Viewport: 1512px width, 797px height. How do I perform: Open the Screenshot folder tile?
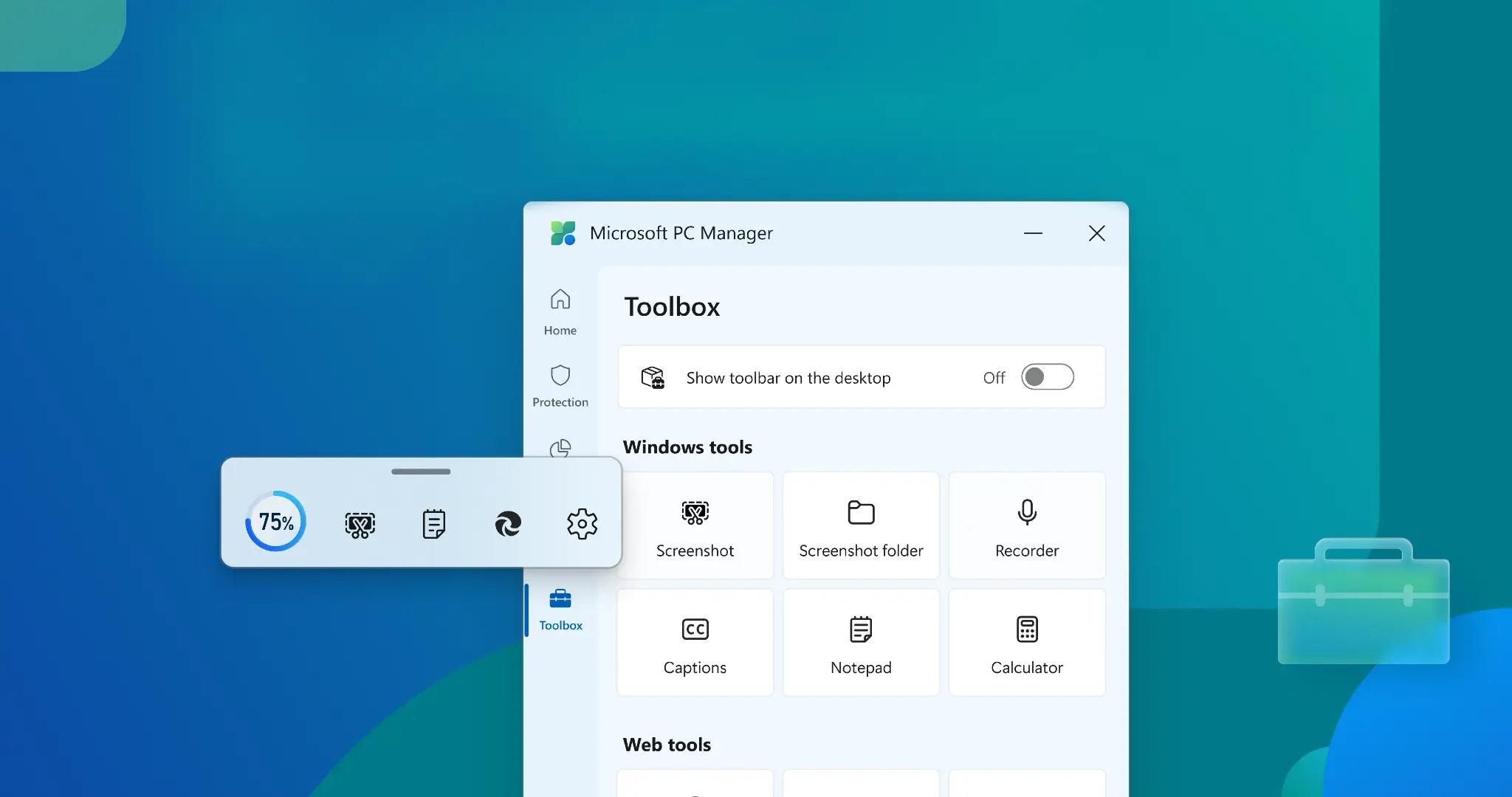[861, 526]
